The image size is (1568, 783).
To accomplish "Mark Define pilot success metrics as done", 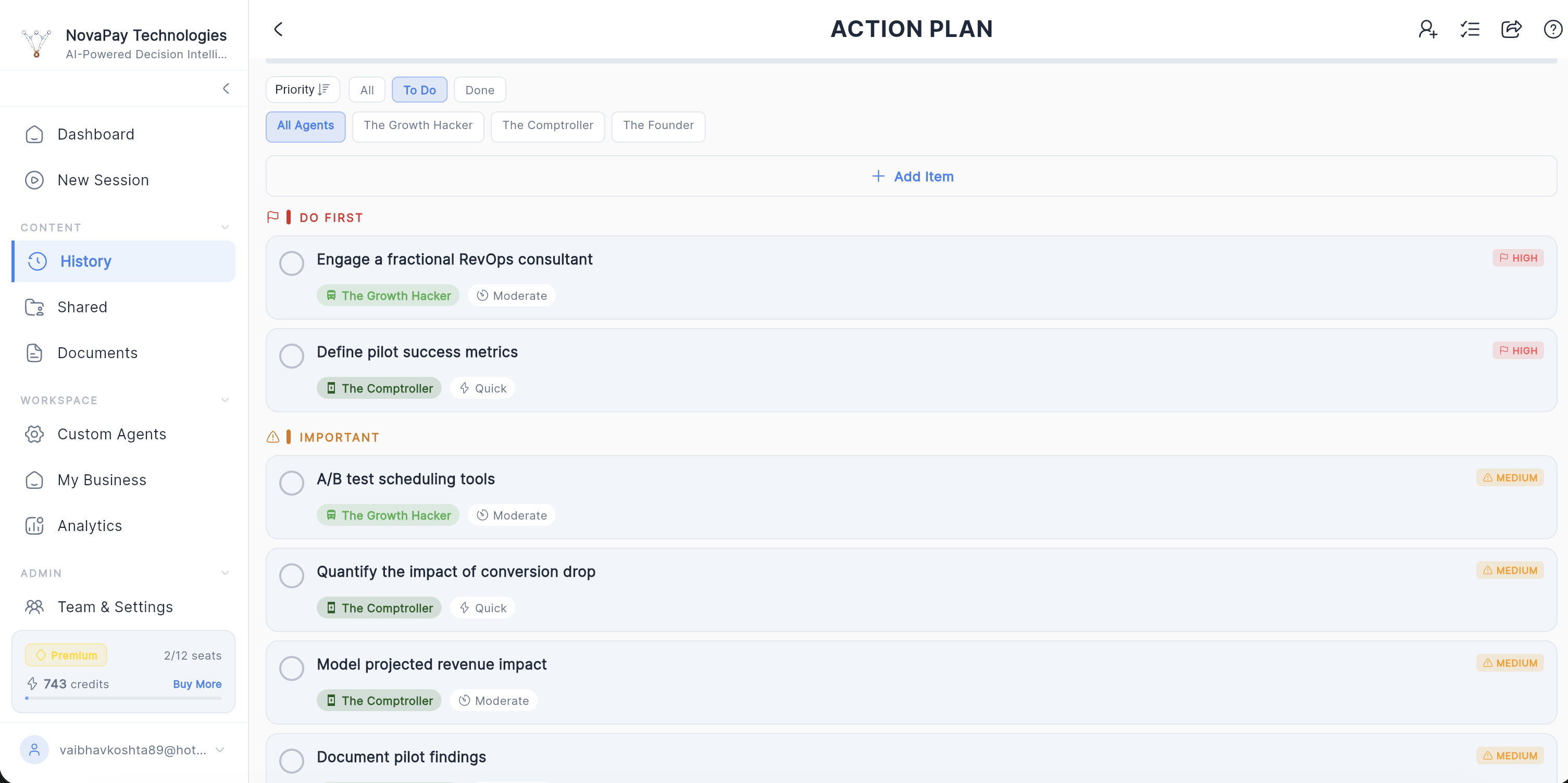I will pyautogui.click(x=292, y=355).
